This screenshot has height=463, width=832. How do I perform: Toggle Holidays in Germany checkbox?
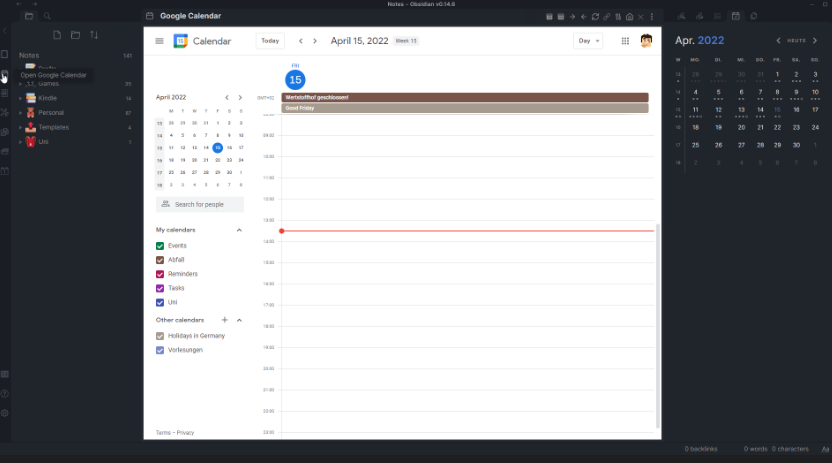(160, 336)
